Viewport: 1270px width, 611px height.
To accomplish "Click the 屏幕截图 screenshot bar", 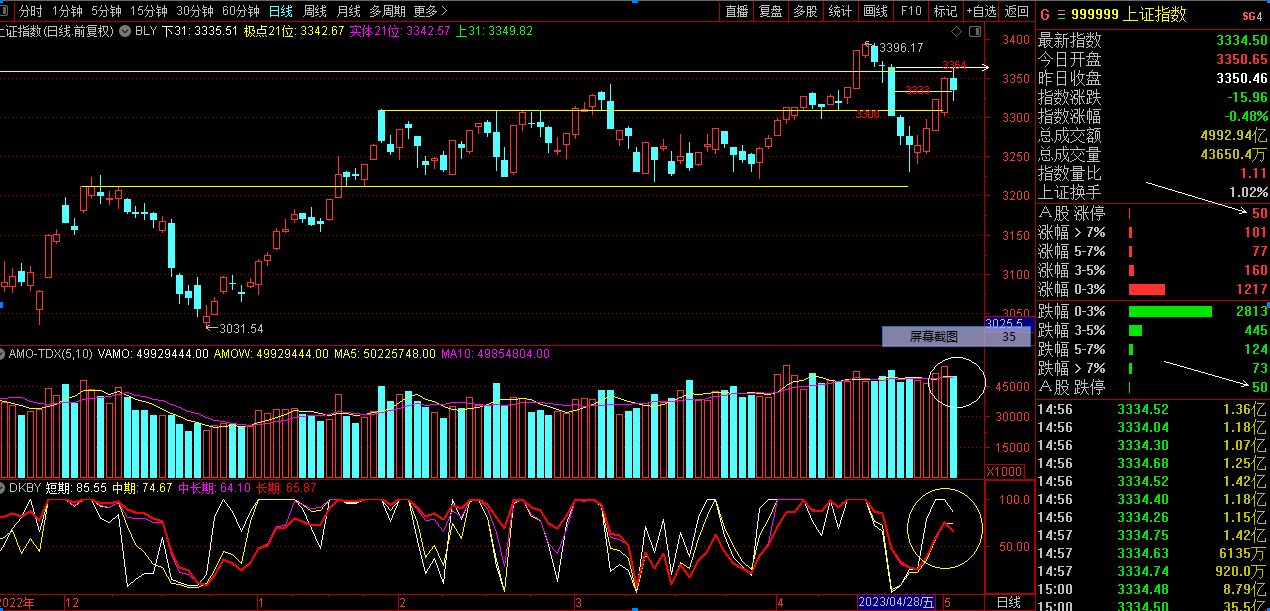I will click(933, 337).
